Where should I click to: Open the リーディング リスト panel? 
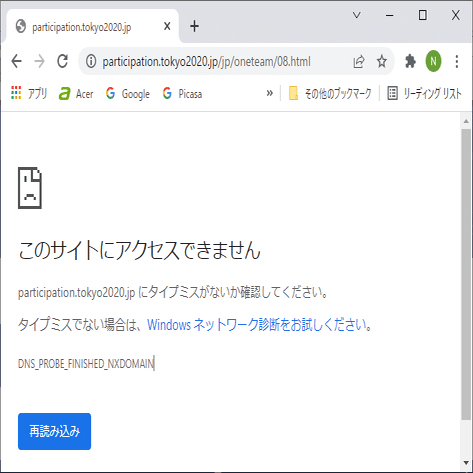pos(425,94)
